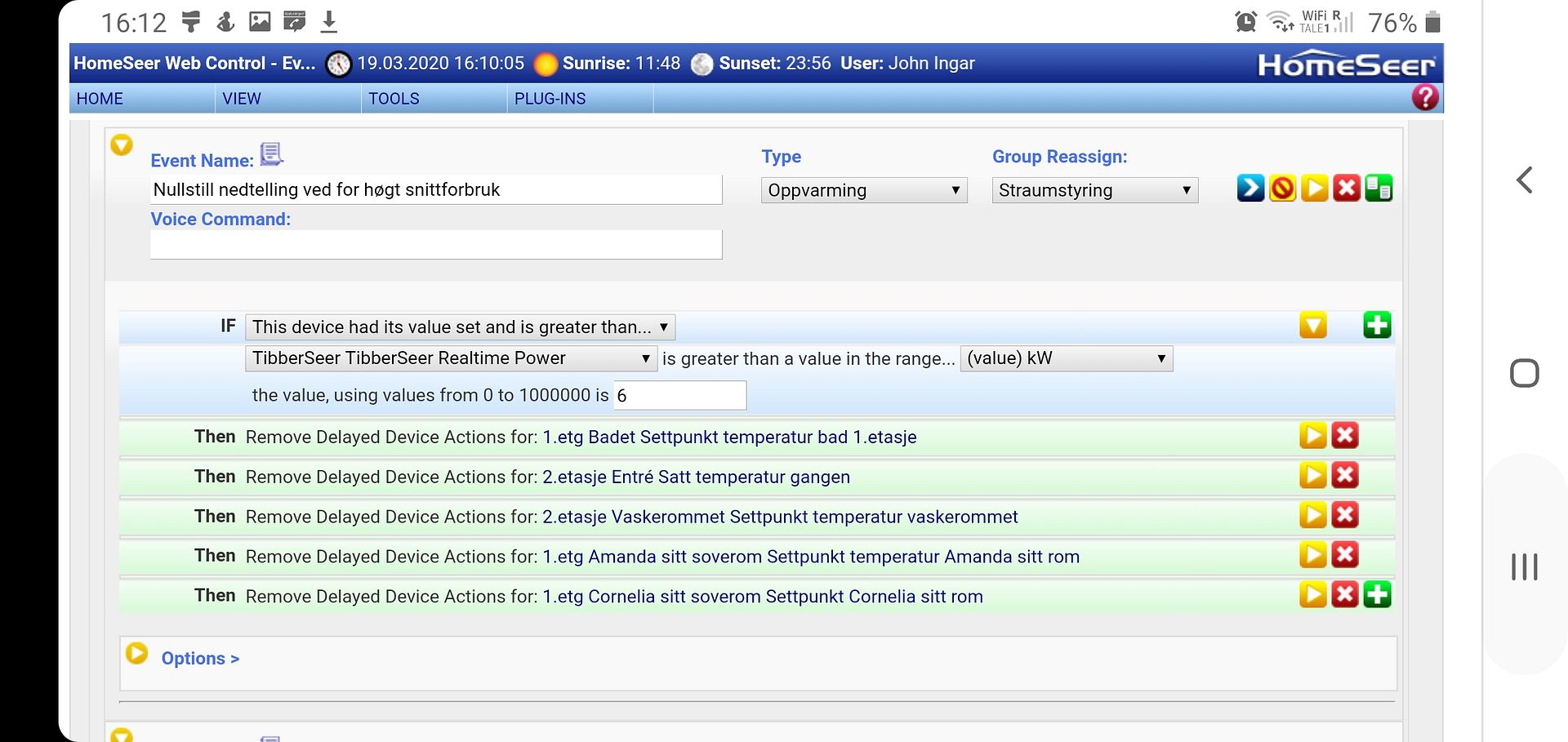Open the TOOLS menu

(394, 98)
